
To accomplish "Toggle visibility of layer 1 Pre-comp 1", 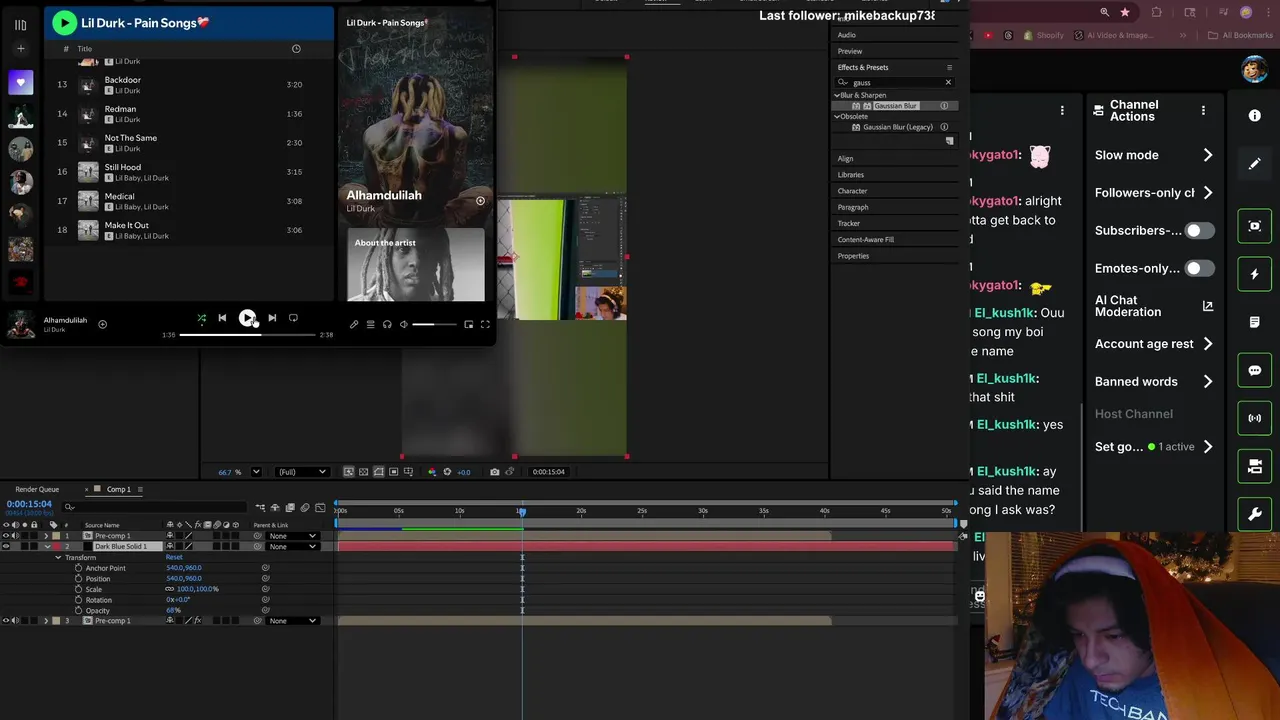I will (6, 536).
